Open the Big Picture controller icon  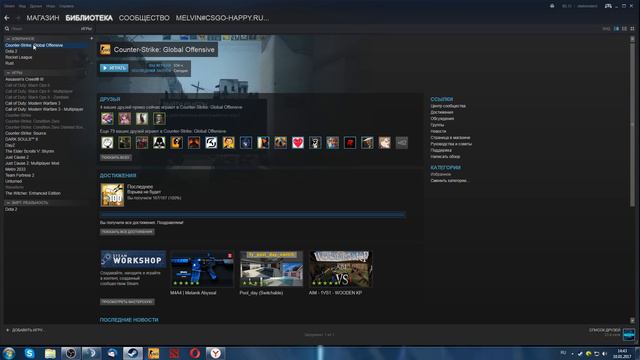click(608, 6)
